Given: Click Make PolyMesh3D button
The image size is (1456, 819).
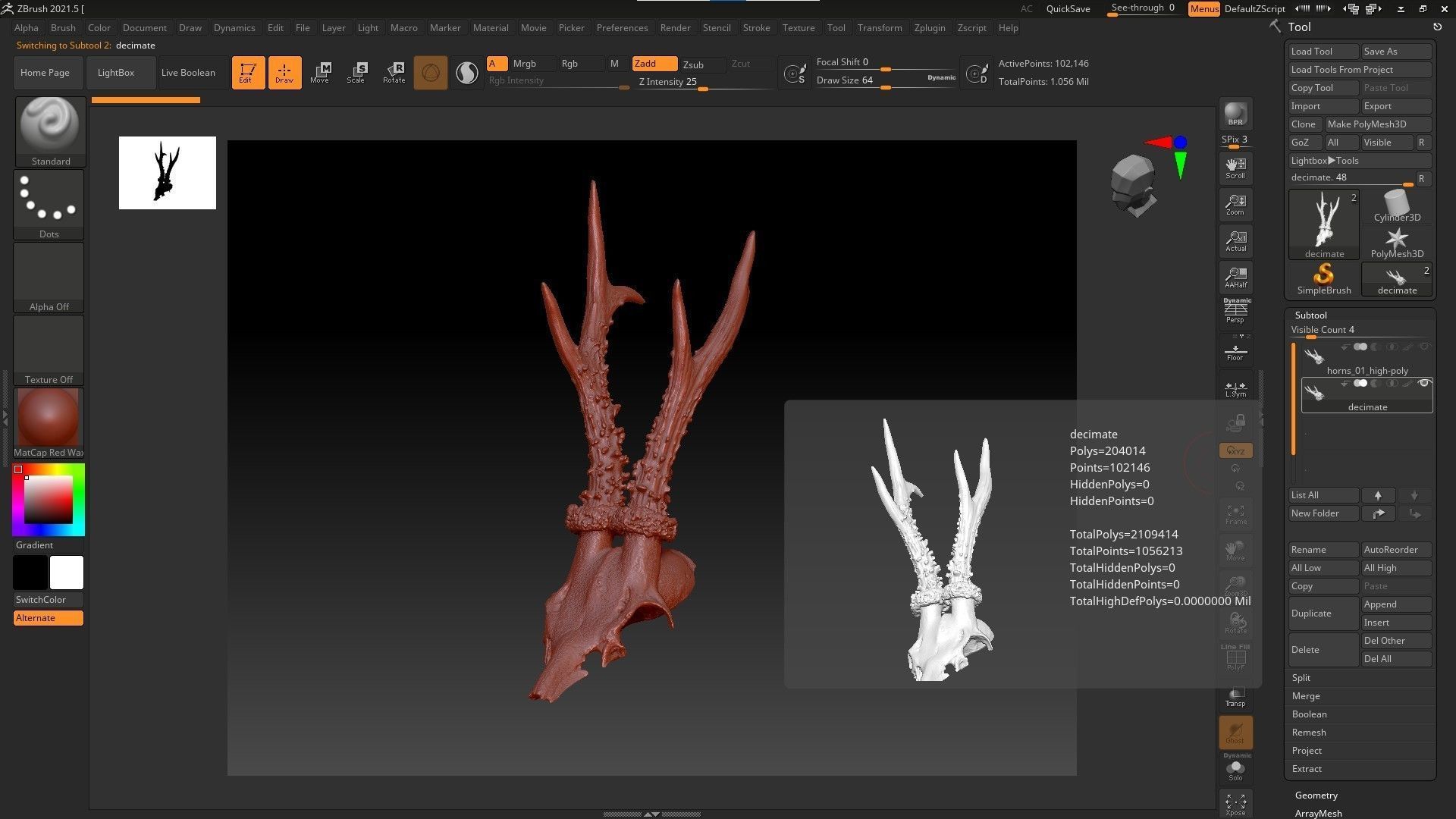Looking at the screenshot, I should pos(1378,124).
